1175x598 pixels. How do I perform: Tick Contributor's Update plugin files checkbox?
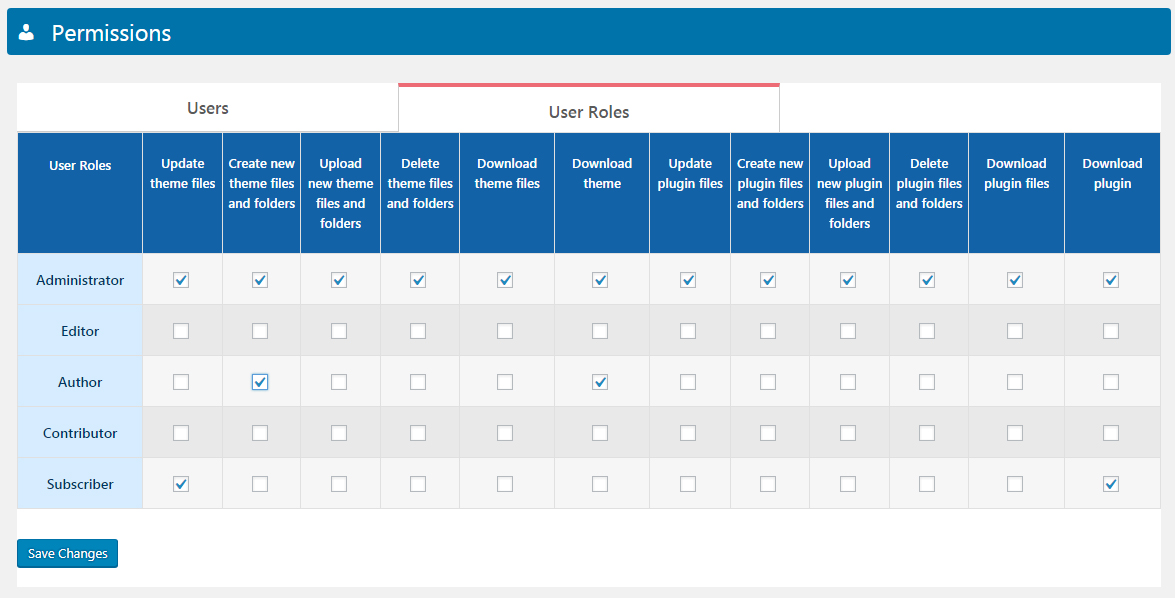[688, 433]
